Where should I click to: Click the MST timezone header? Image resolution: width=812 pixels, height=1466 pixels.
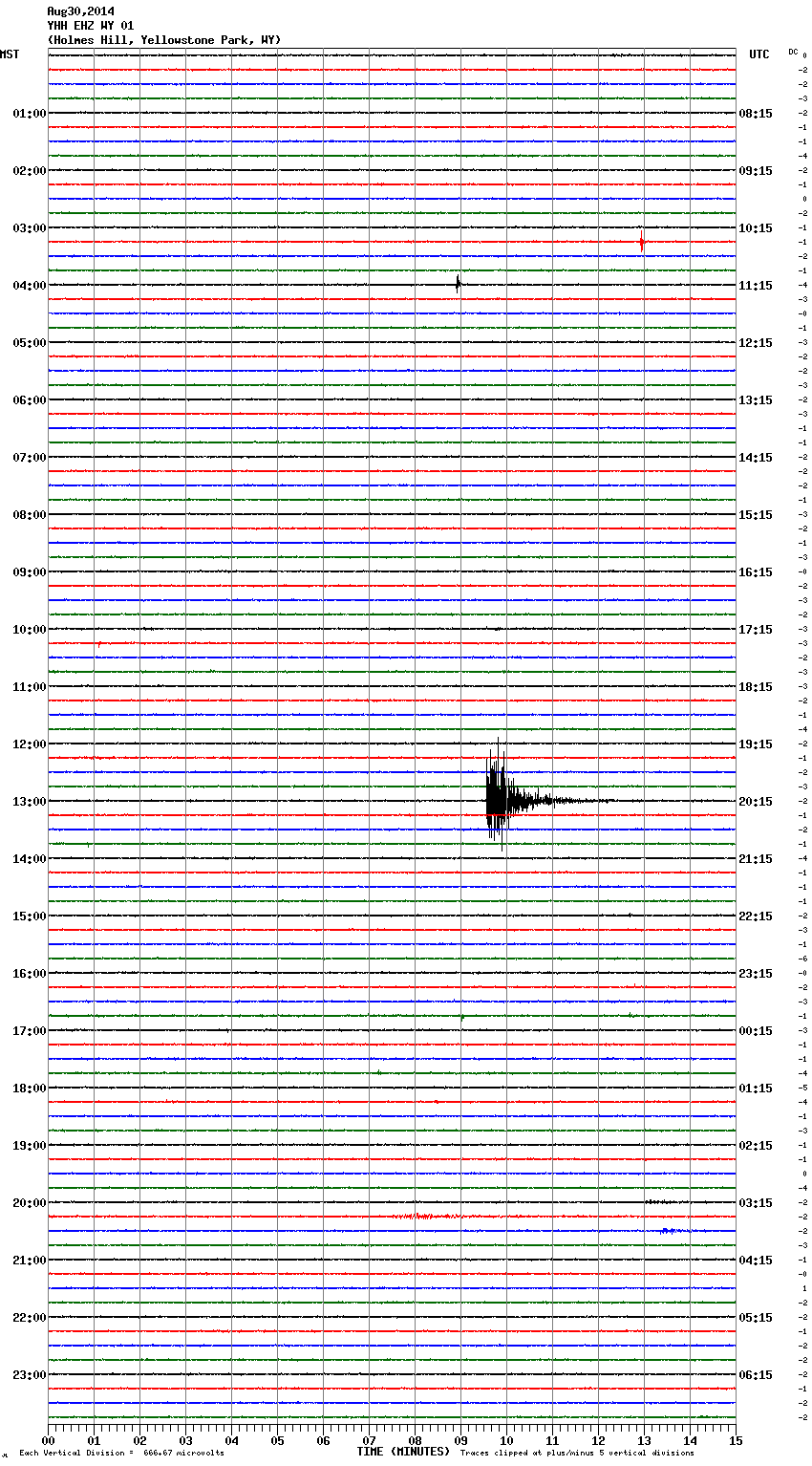10,54
